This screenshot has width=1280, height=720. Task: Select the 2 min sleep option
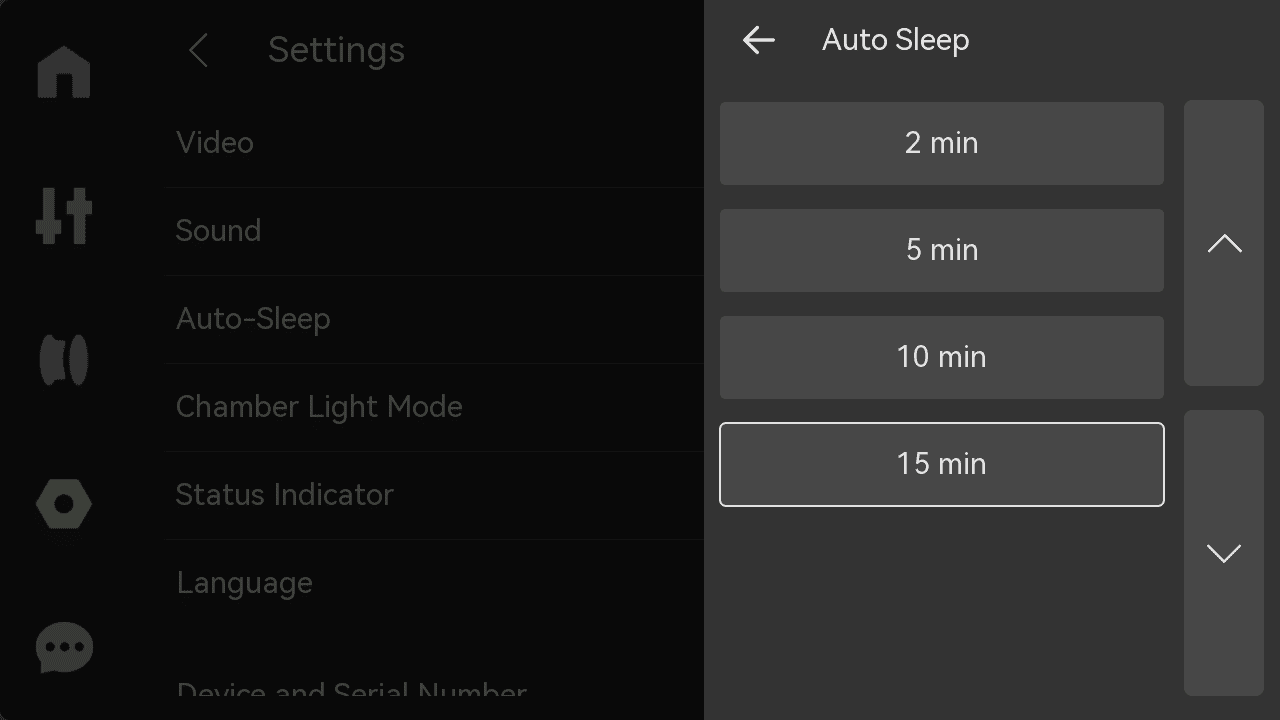pos(942,143)
